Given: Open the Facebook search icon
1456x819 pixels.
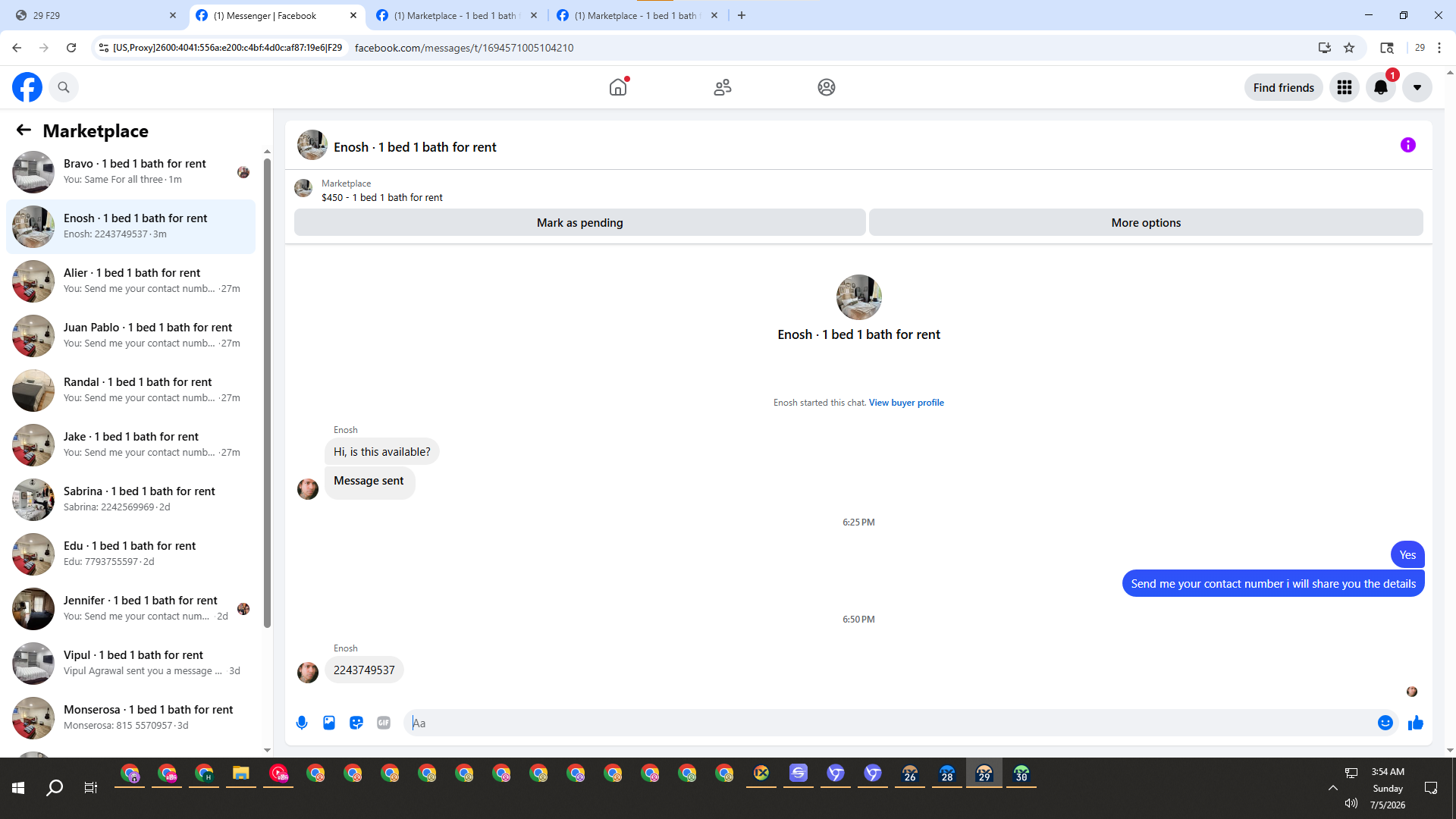Looking at the screenshot, I should point(64,87).
